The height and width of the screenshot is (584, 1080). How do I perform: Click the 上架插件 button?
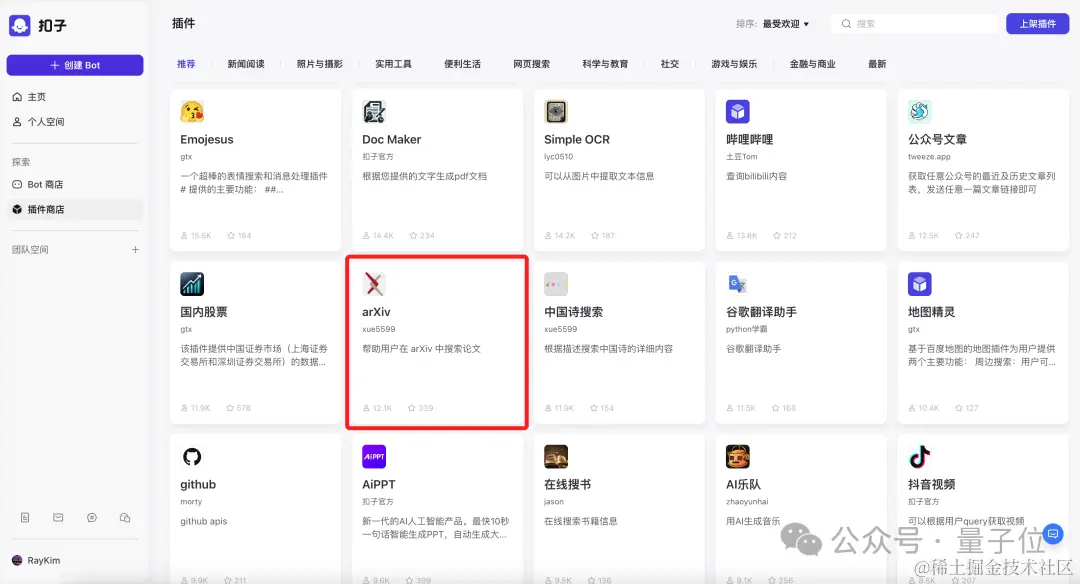pyautogui.click(x=1037, y=24)
